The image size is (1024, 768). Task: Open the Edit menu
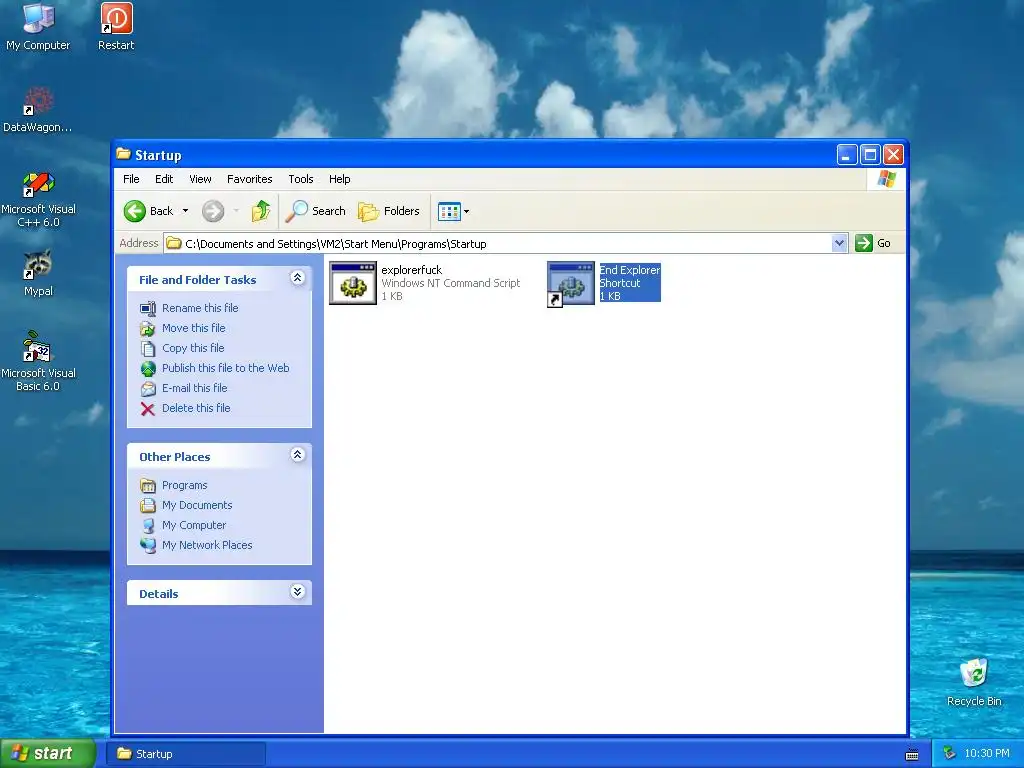164,179
